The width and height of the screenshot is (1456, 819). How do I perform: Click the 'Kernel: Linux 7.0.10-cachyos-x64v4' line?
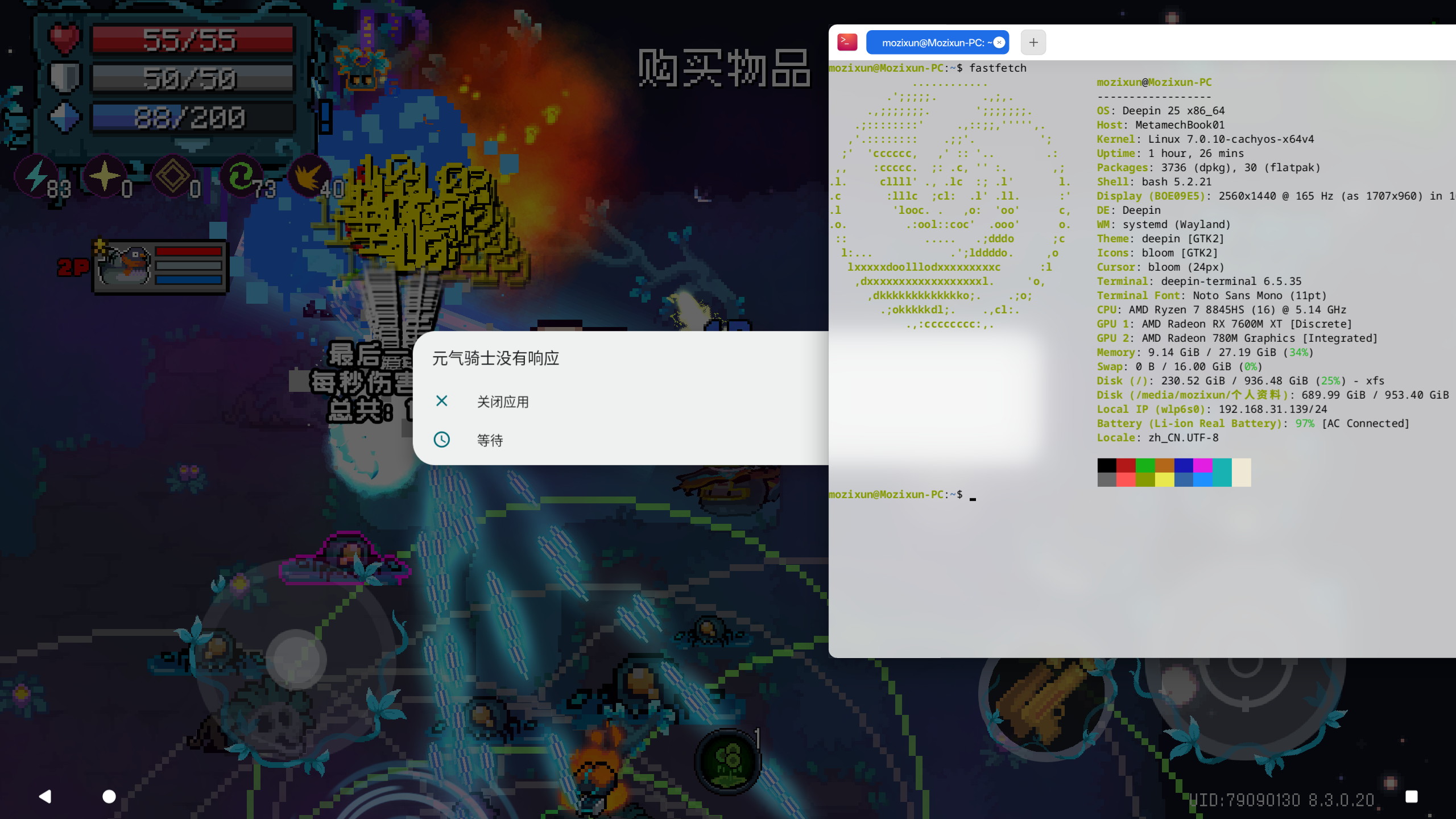coord(1205,139)
